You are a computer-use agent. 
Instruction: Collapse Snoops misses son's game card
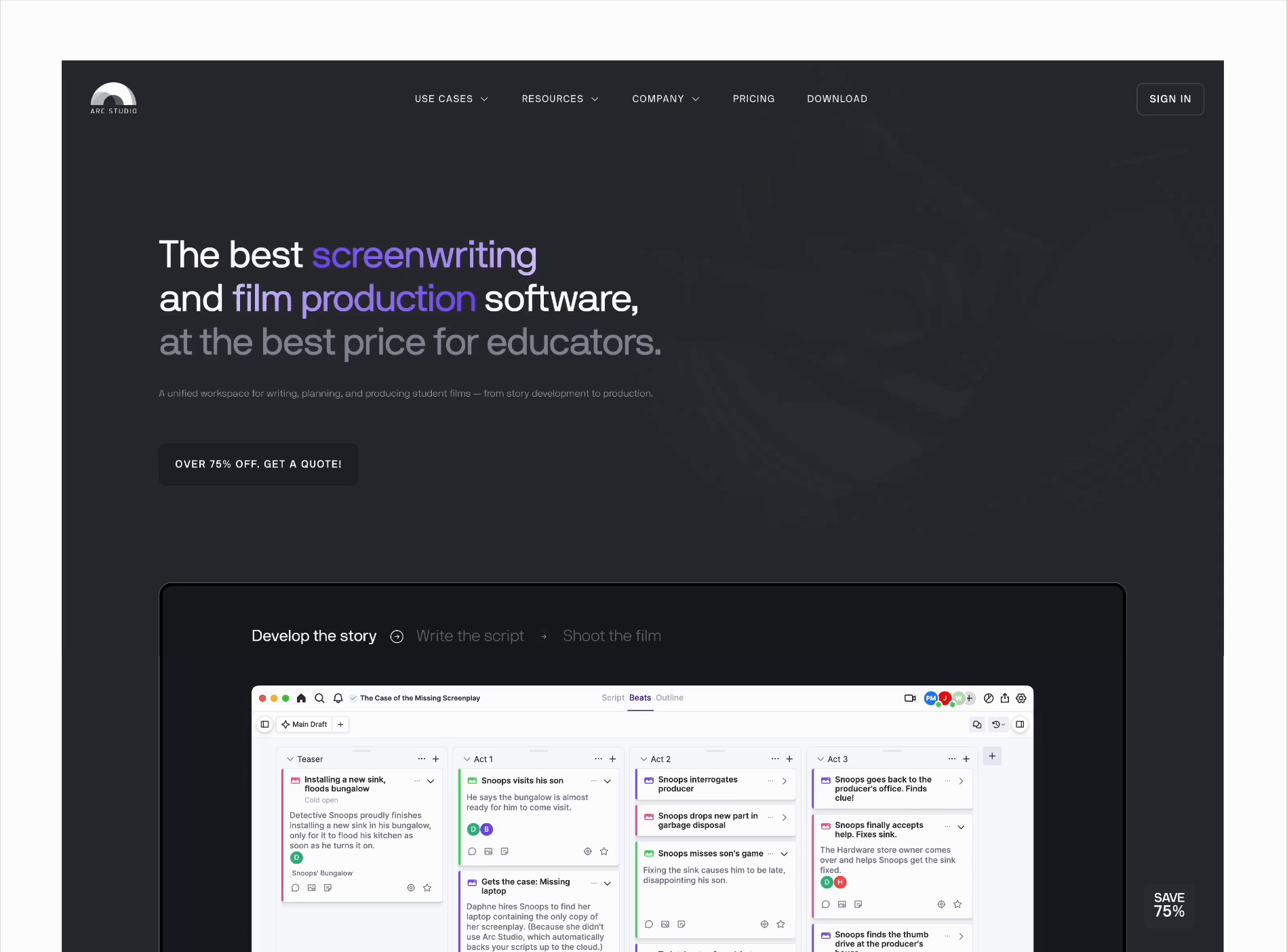click(x=785, y=854)
